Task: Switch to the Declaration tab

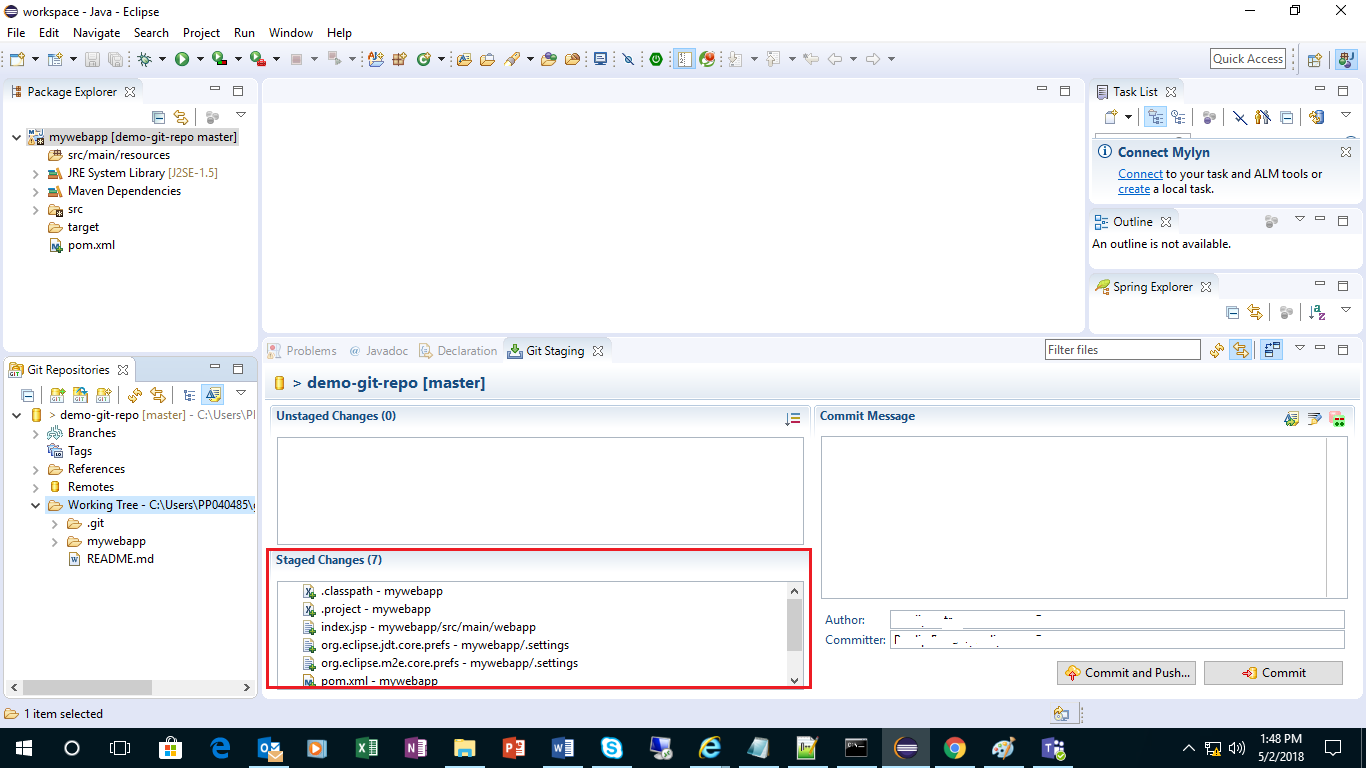Action: [x=458, y=351]
